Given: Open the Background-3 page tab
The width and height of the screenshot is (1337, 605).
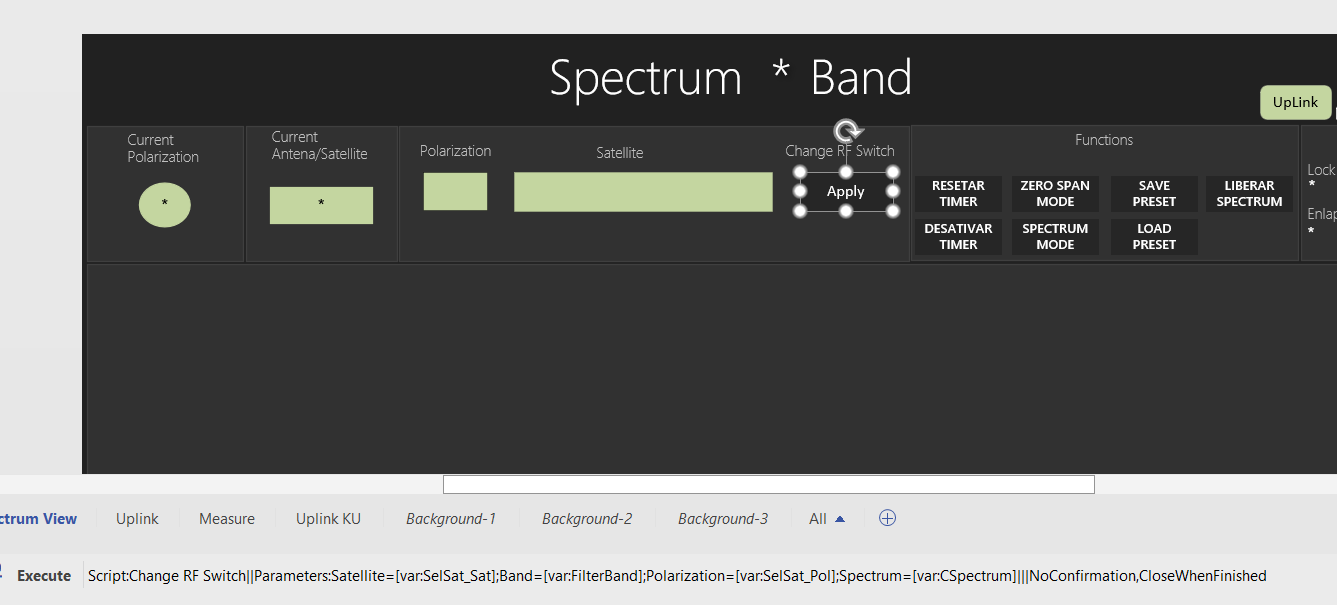Looking at the screenshot, I should [x=723, y=519].
